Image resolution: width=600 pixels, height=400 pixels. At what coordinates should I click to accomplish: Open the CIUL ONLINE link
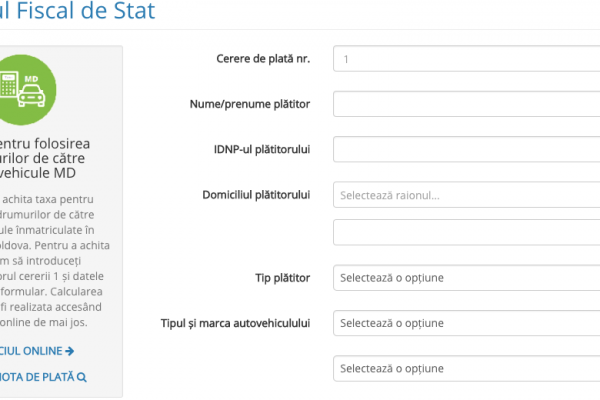coord(35,351)
